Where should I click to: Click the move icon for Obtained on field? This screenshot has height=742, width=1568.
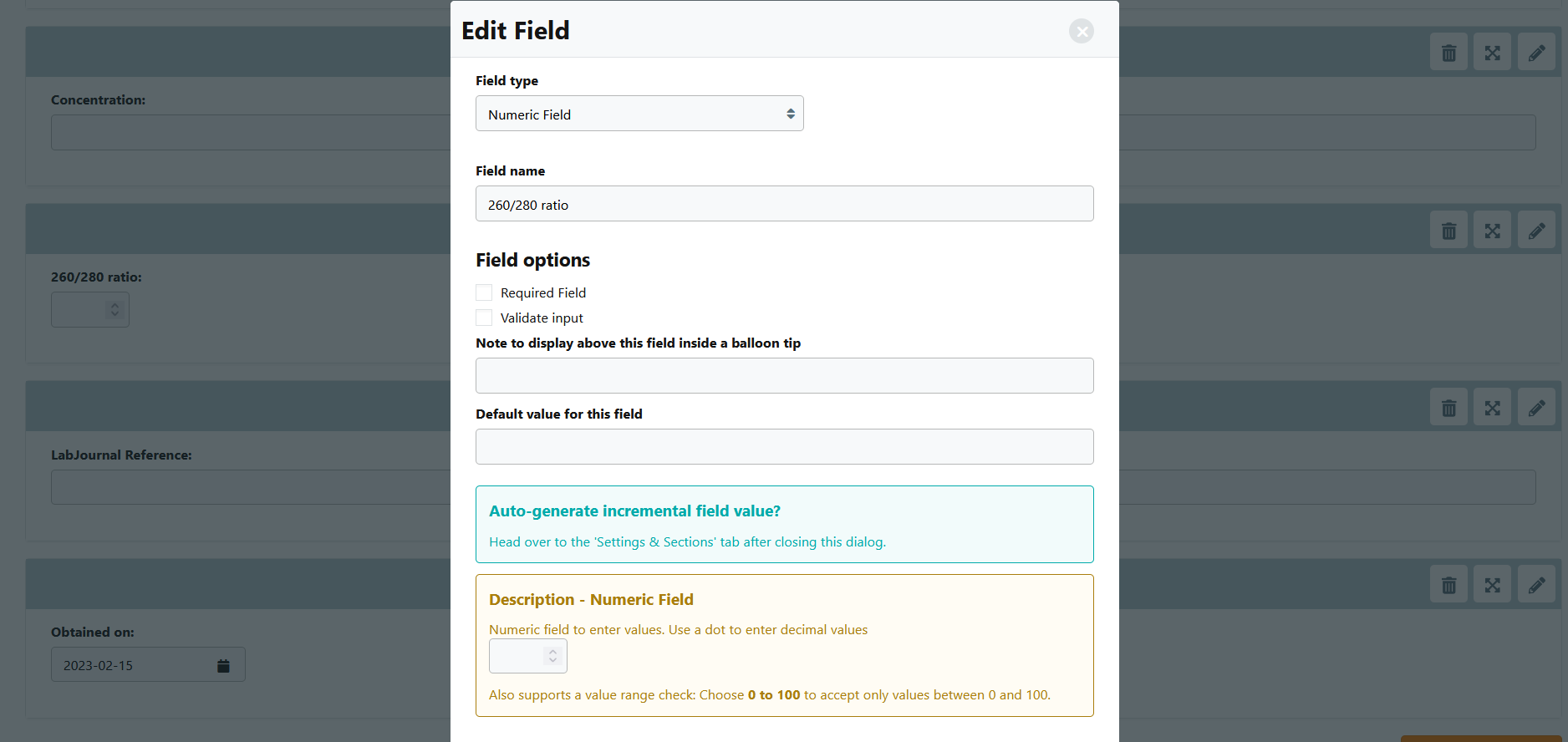tap(1492, 585)
